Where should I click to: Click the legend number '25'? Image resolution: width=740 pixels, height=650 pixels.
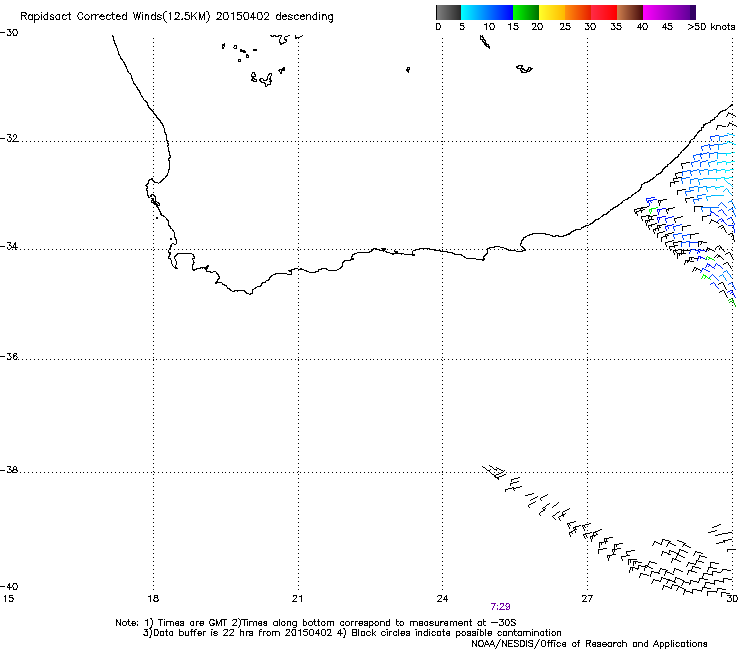coord(565,27)
